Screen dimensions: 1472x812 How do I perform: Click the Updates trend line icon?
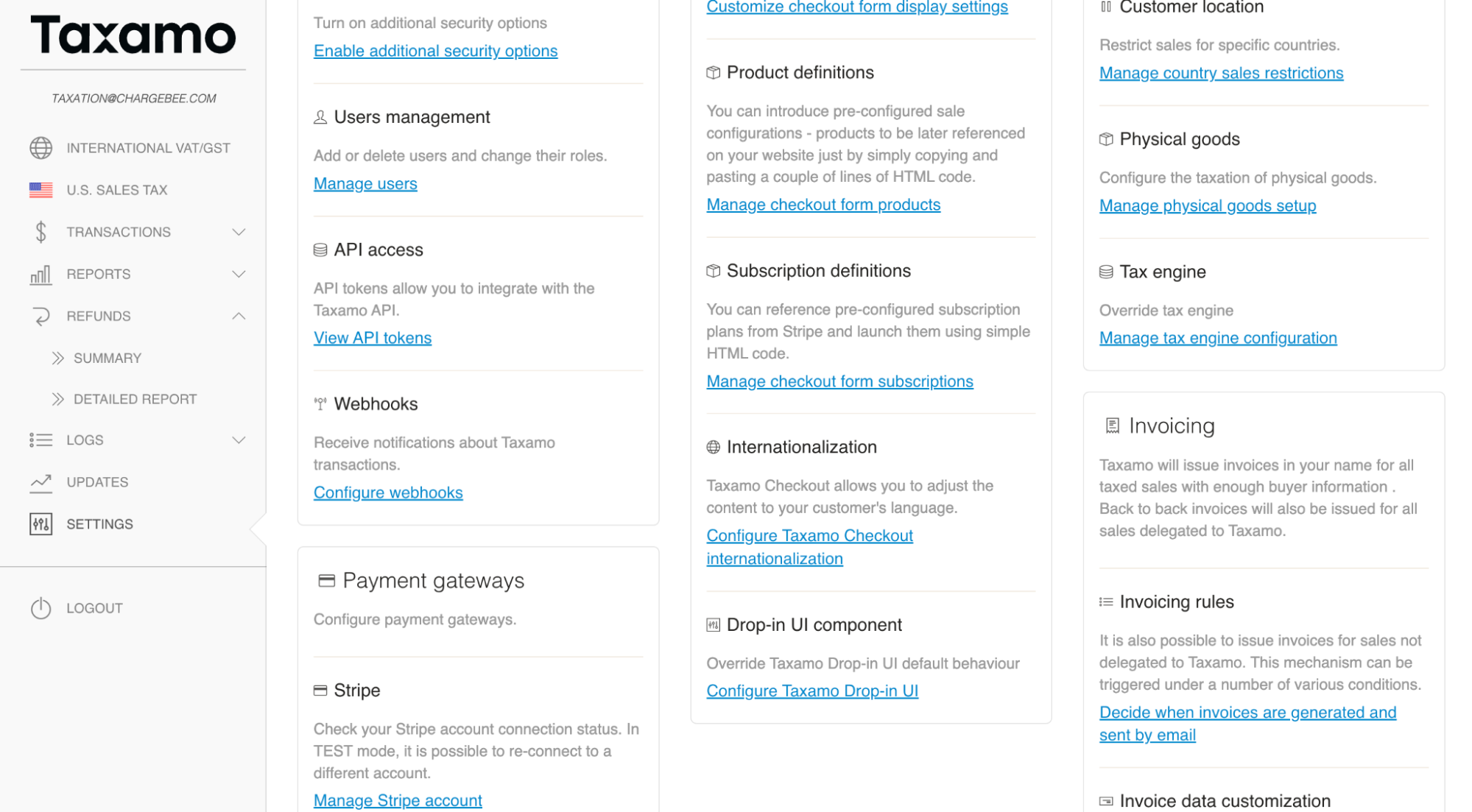pyautogui.click(x=41, y=482)
